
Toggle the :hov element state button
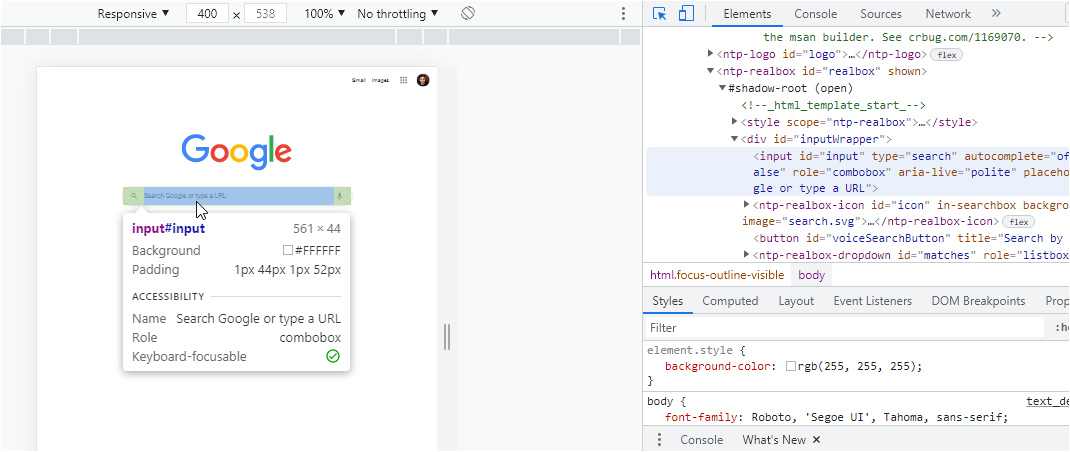pyautogui.click(x=1062, y=328)
